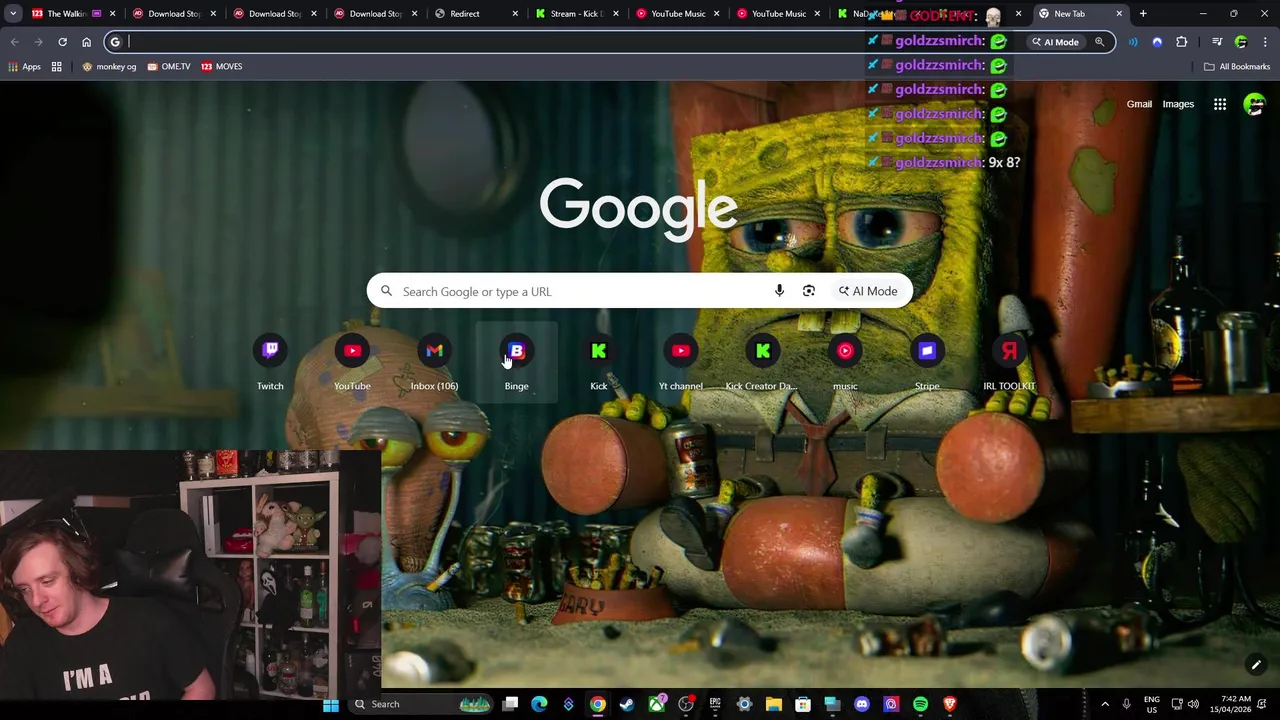Click AI Mode in the address bar
The height and width of the screenshot is (720, 1280).
[x=1056, y=42]
